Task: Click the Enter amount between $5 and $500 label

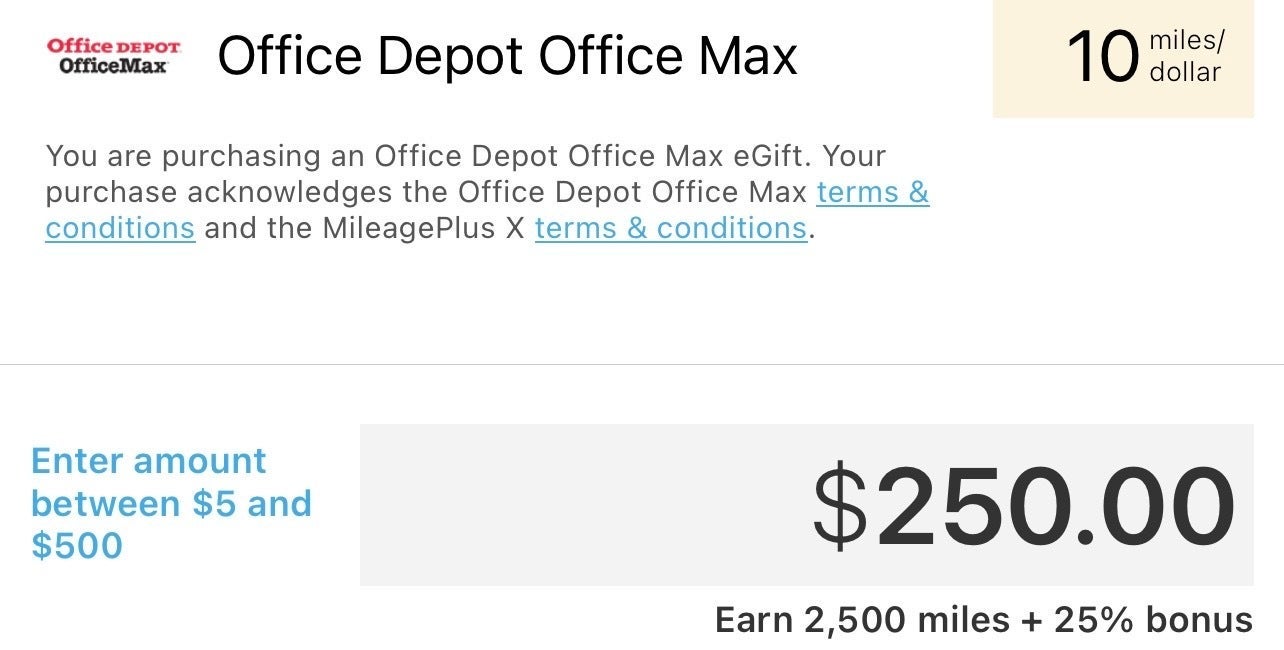Action: coord(170,503)
